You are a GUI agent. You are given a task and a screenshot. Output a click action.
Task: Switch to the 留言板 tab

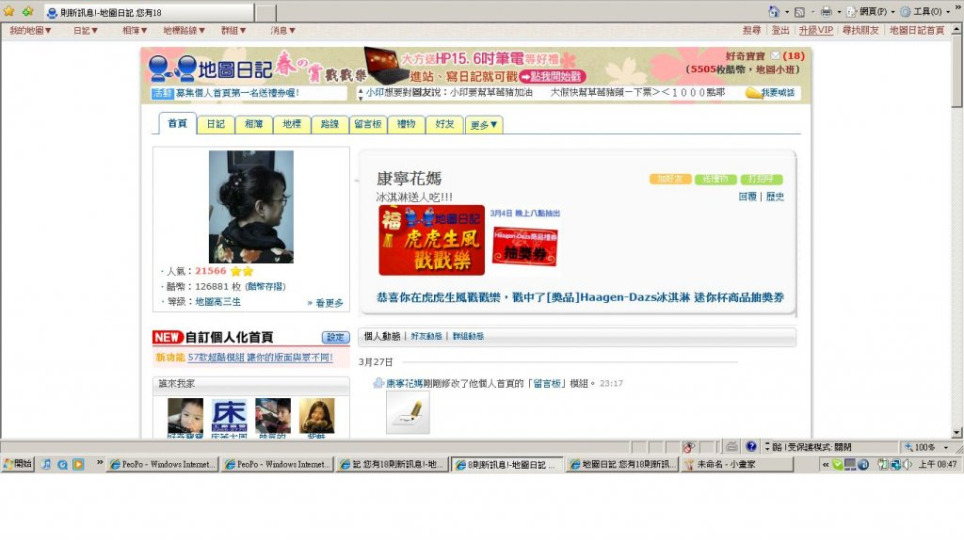(368, 125)
